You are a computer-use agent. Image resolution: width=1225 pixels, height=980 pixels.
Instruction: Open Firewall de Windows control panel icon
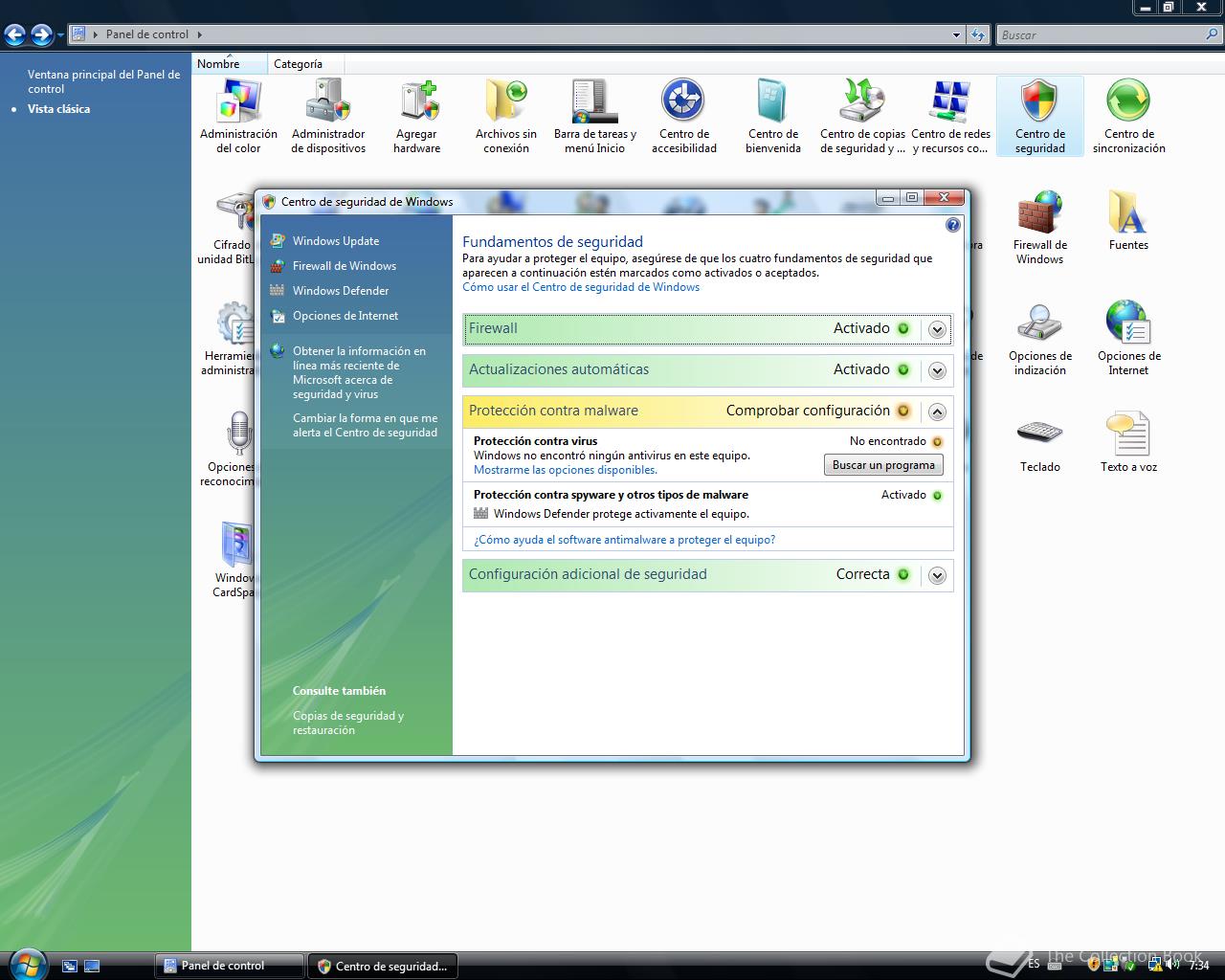click(1039, 227)
